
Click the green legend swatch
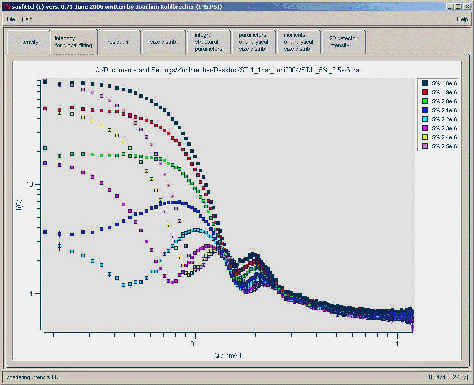tap(425, 101)
